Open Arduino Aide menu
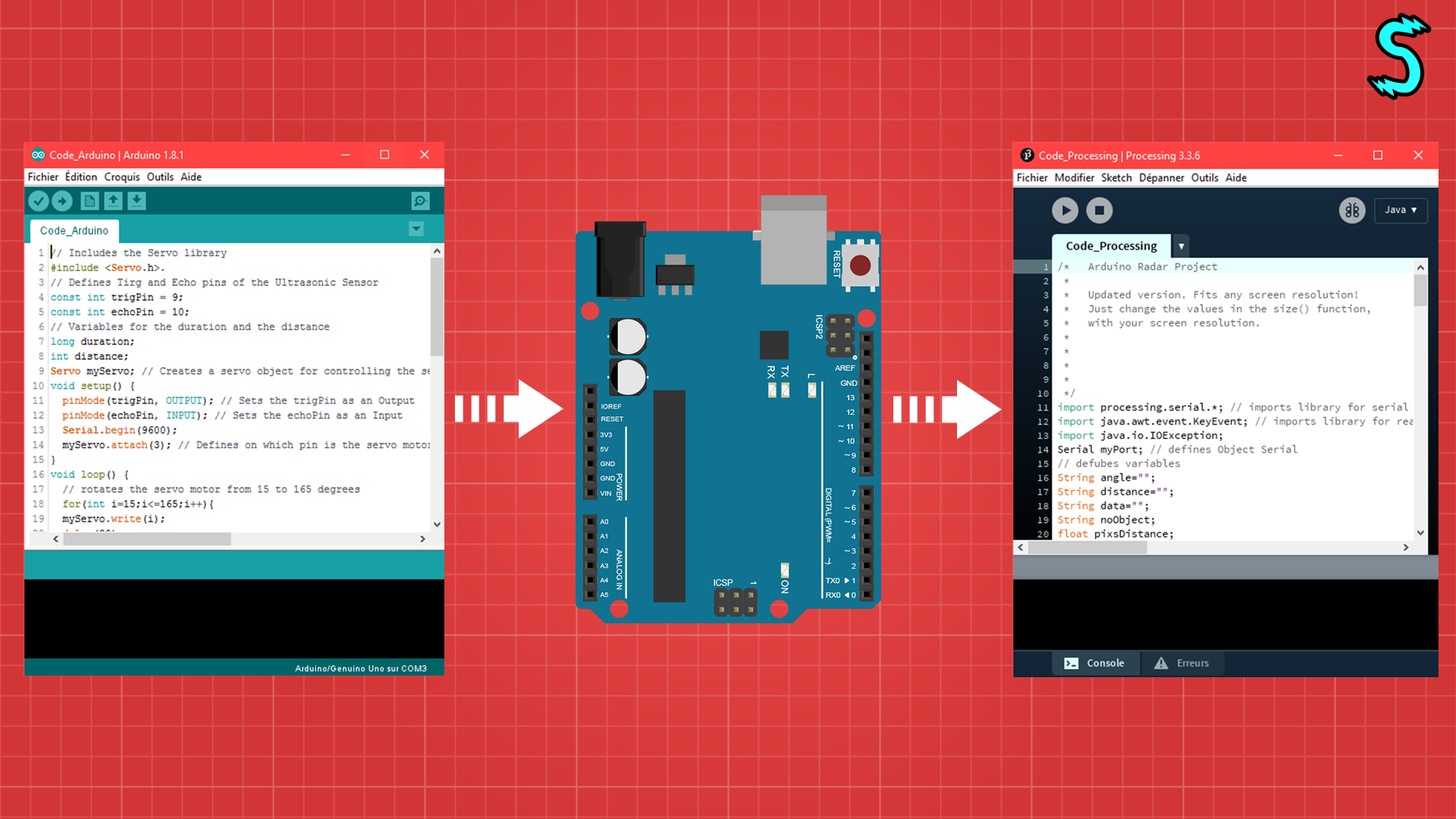The image size is (1456, 819). (191, 177)
